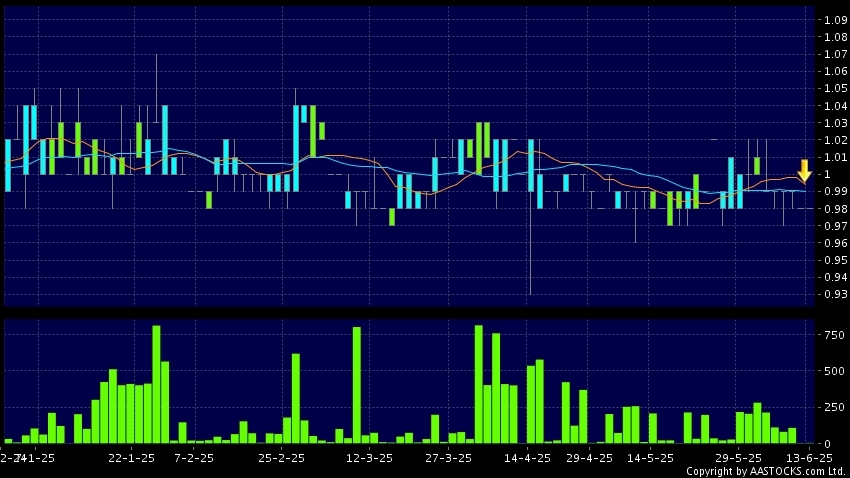This screenshot has height=478, width=850.
Task: Click the 0 volume axis label
Action: 827,444
